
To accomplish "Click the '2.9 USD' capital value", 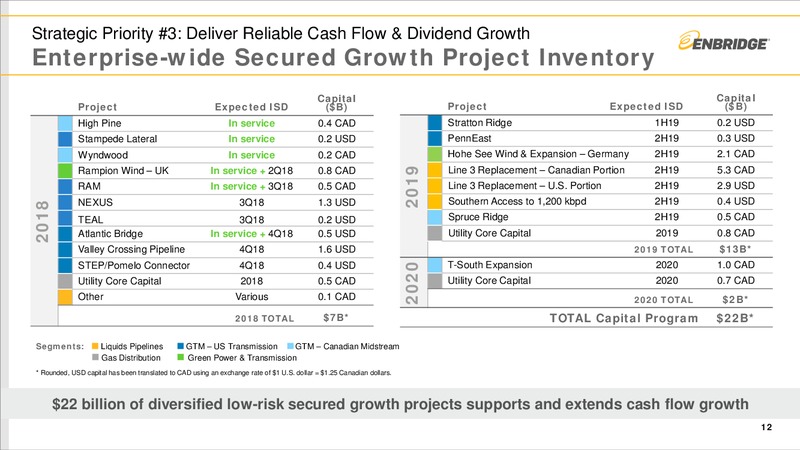I will tap(736, 186).
